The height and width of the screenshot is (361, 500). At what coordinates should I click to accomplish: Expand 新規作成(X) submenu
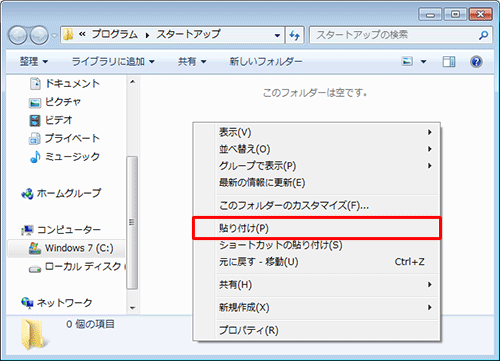pyautogui.click(x=317, y=307)
